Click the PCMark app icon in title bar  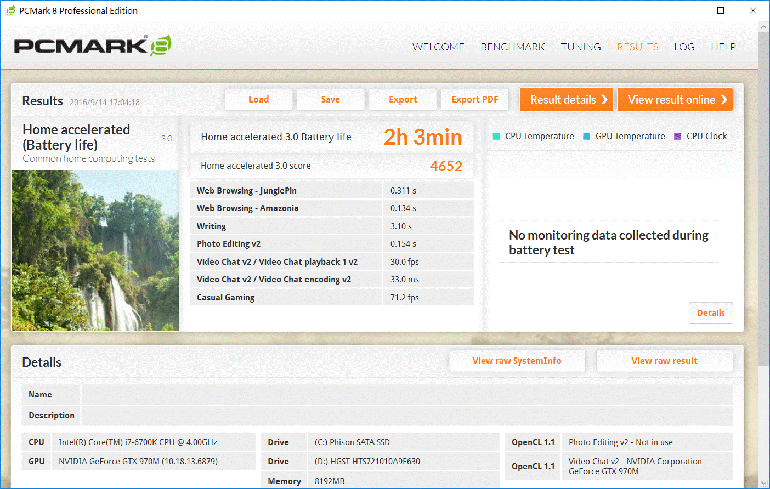[x=10, y=10]
